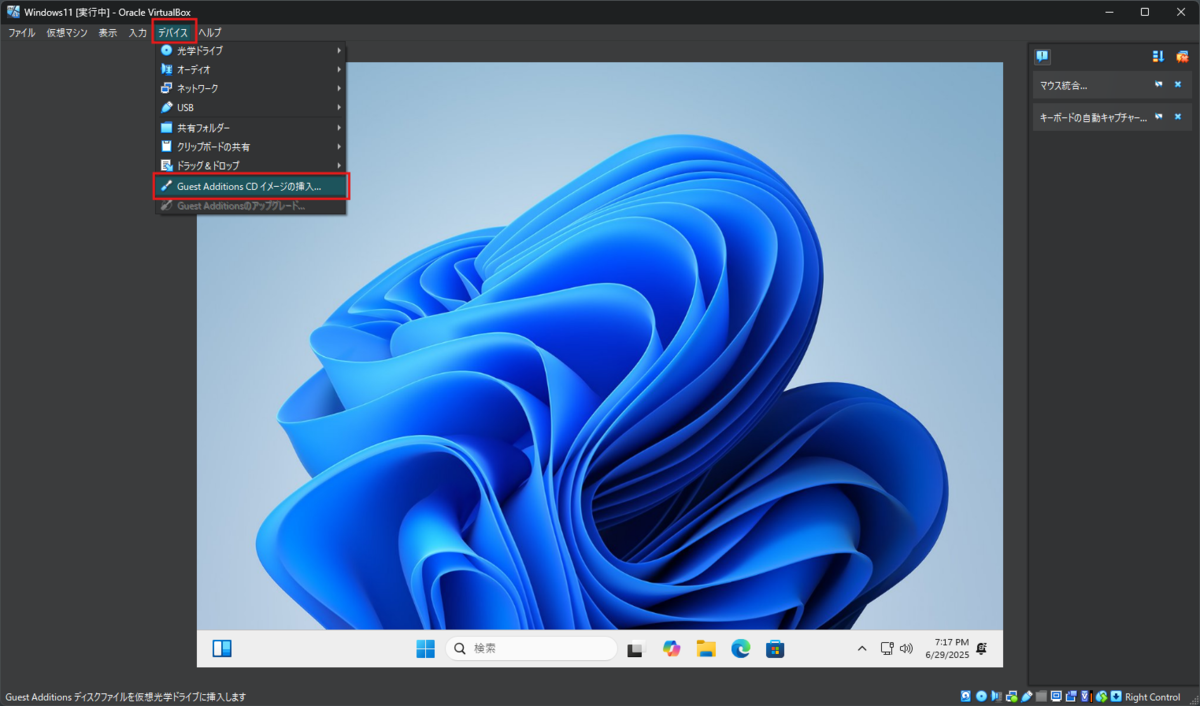This screenshot has width=1200, height=706.
Task: Click the guest tray volume icon
Action: 906,649
